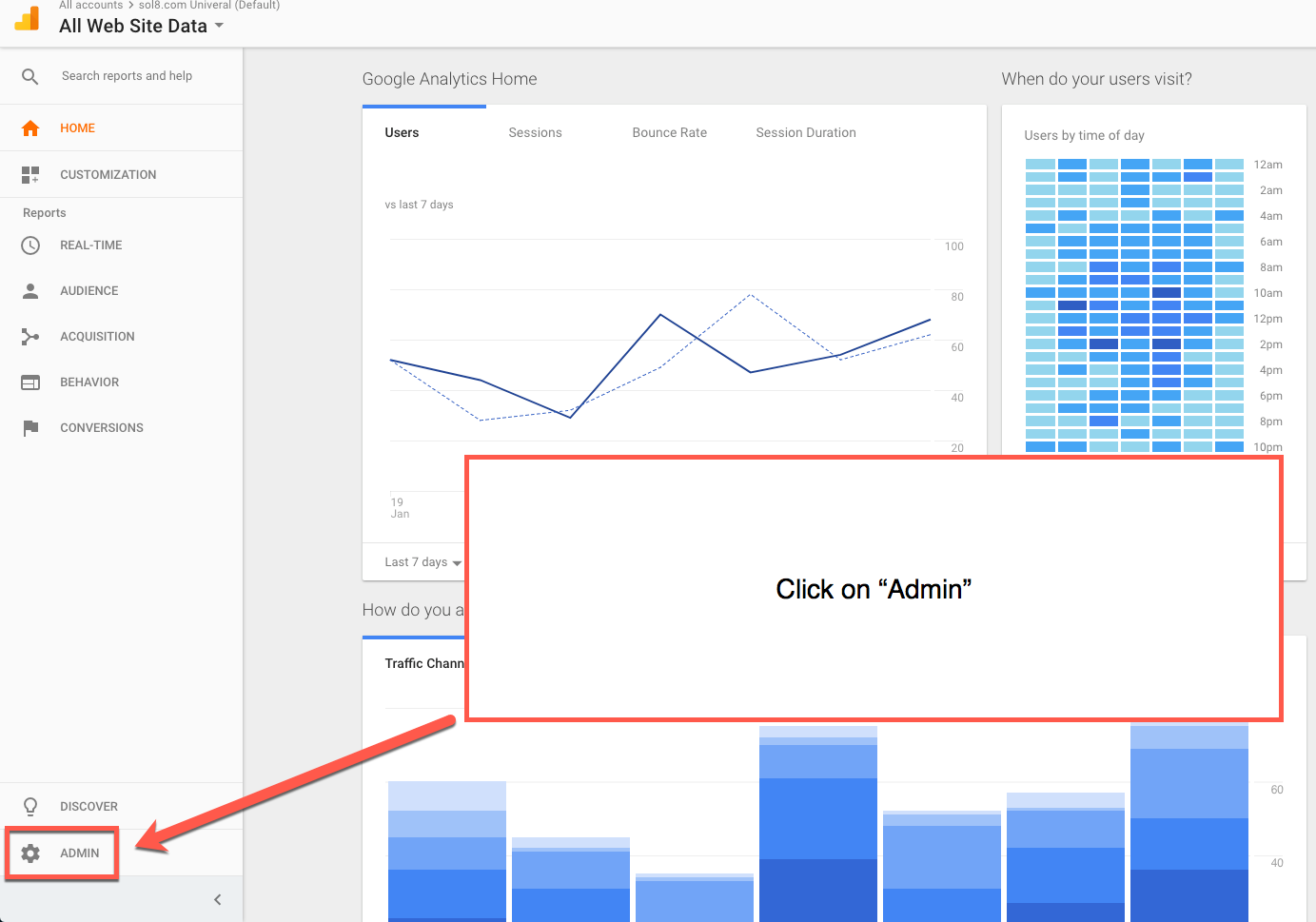The width and height of the screenshot is (1316, 922).
Task: Click the vs last 7 days label
Action: (419, 205)
